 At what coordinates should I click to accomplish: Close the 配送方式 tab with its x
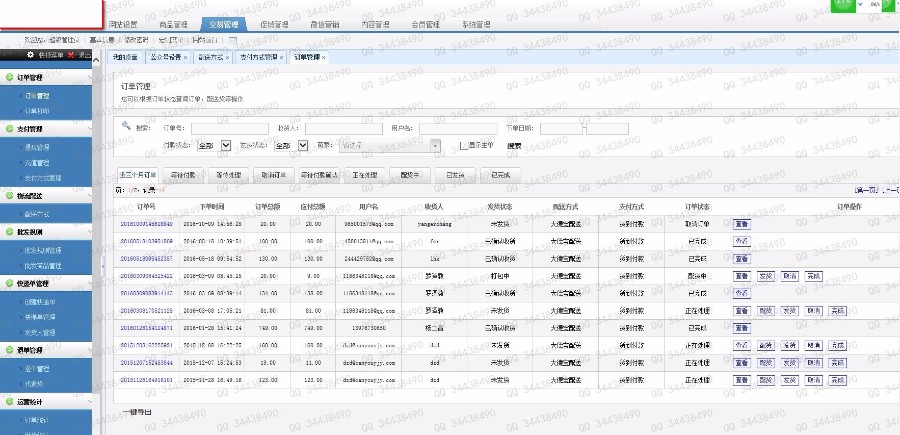tap(227, 57)
